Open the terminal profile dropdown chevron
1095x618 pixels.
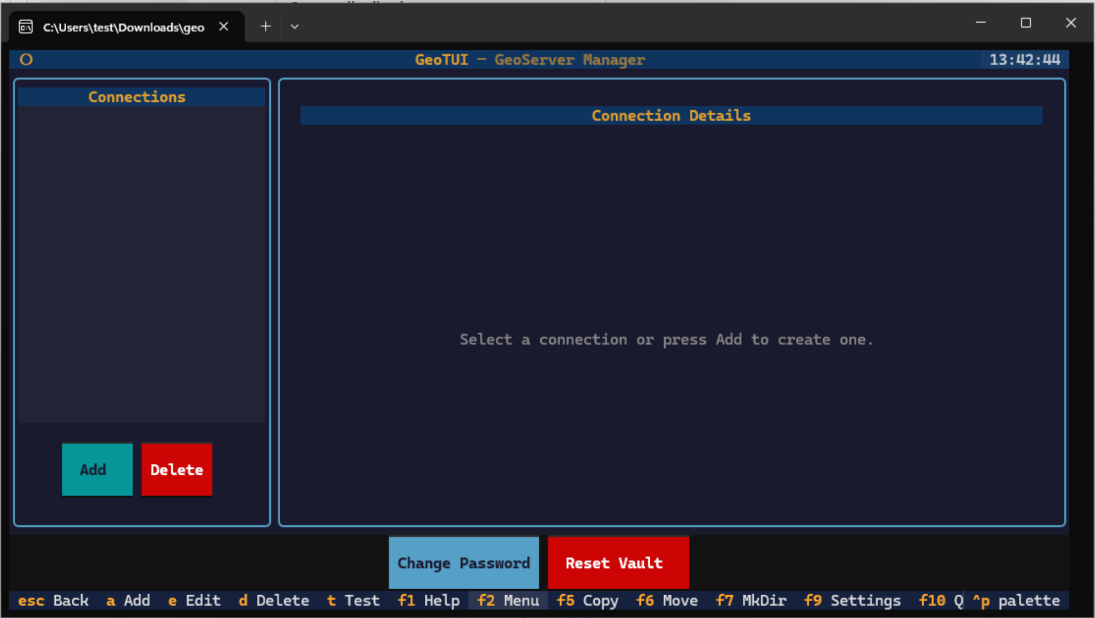pyautogui.click(x=295, y=27)
